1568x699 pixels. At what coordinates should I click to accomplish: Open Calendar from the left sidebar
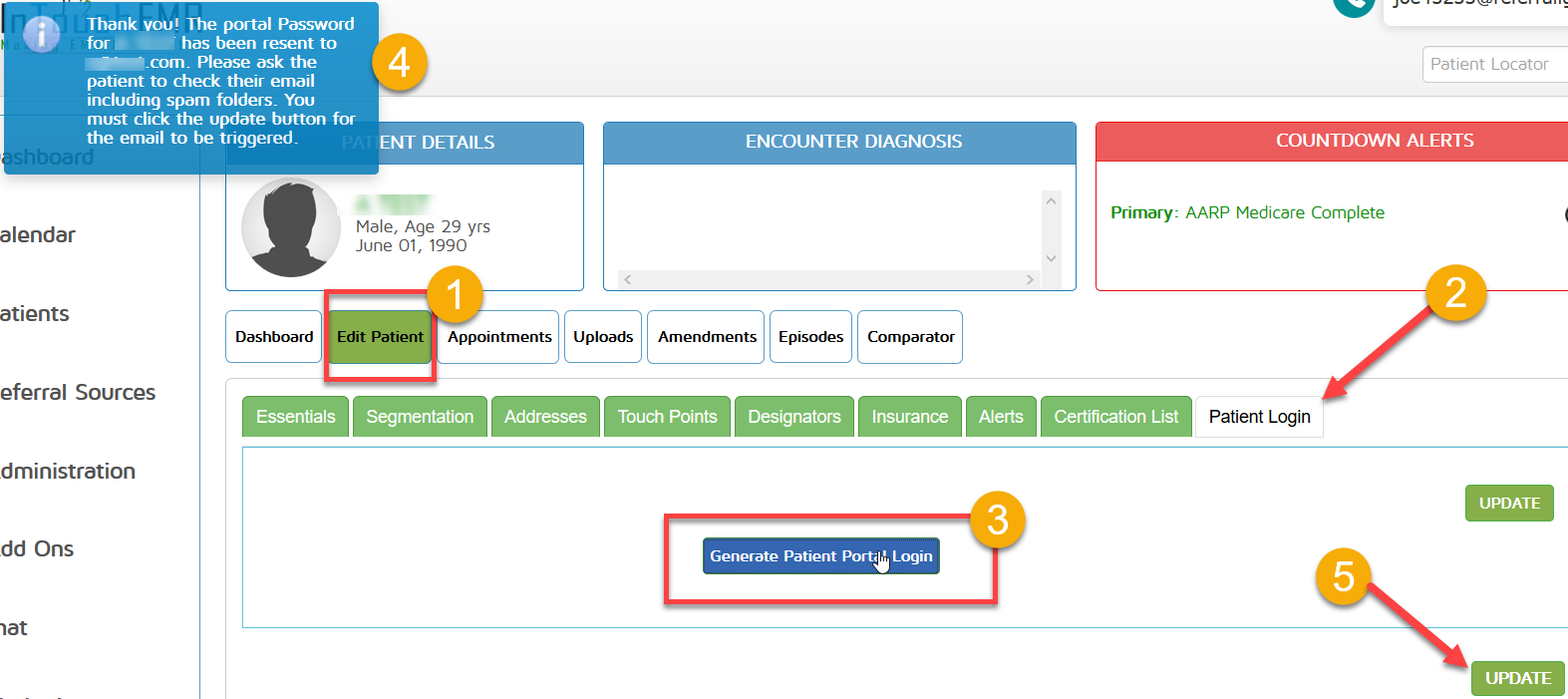[38, 235]
